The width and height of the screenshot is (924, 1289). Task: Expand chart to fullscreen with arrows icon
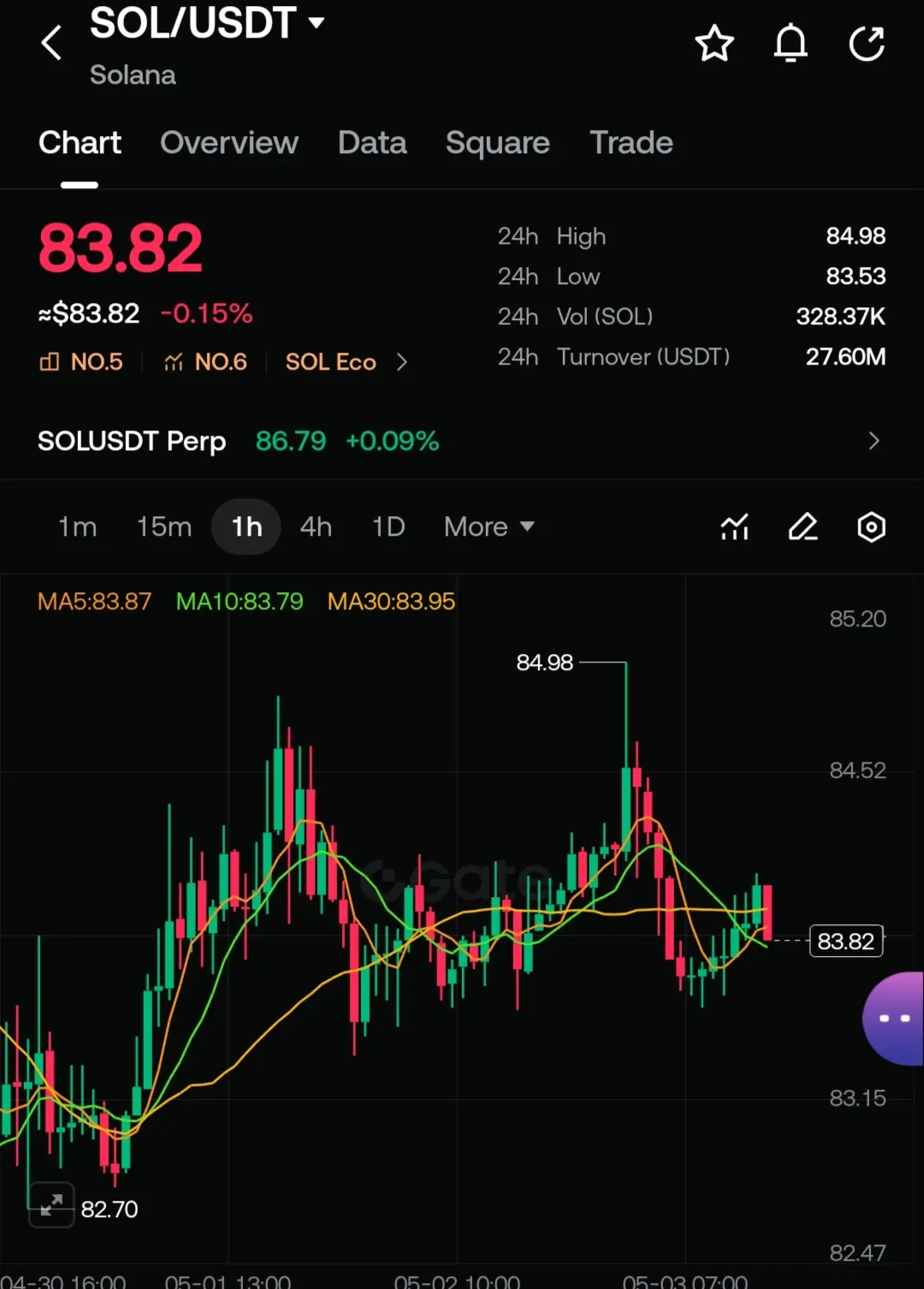coord(51,1205)
